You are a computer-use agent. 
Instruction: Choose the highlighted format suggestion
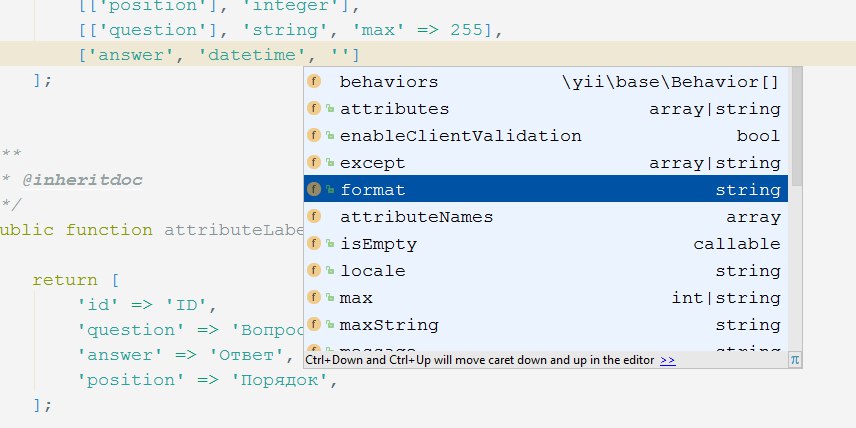click(546, 189)
